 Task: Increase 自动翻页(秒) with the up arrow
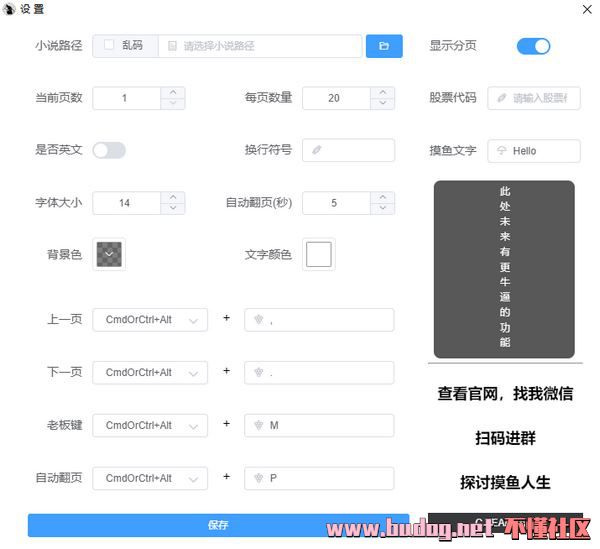(383, 197)
